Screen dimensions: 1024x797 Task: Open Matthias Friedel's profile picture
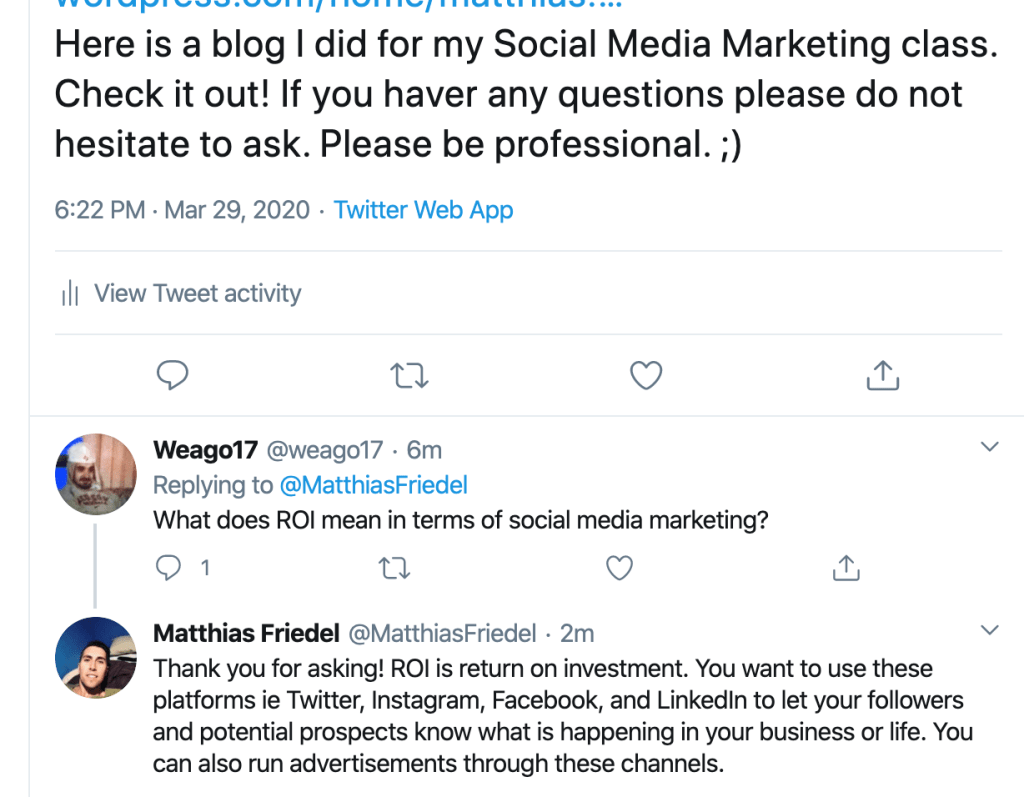point(95,657)
